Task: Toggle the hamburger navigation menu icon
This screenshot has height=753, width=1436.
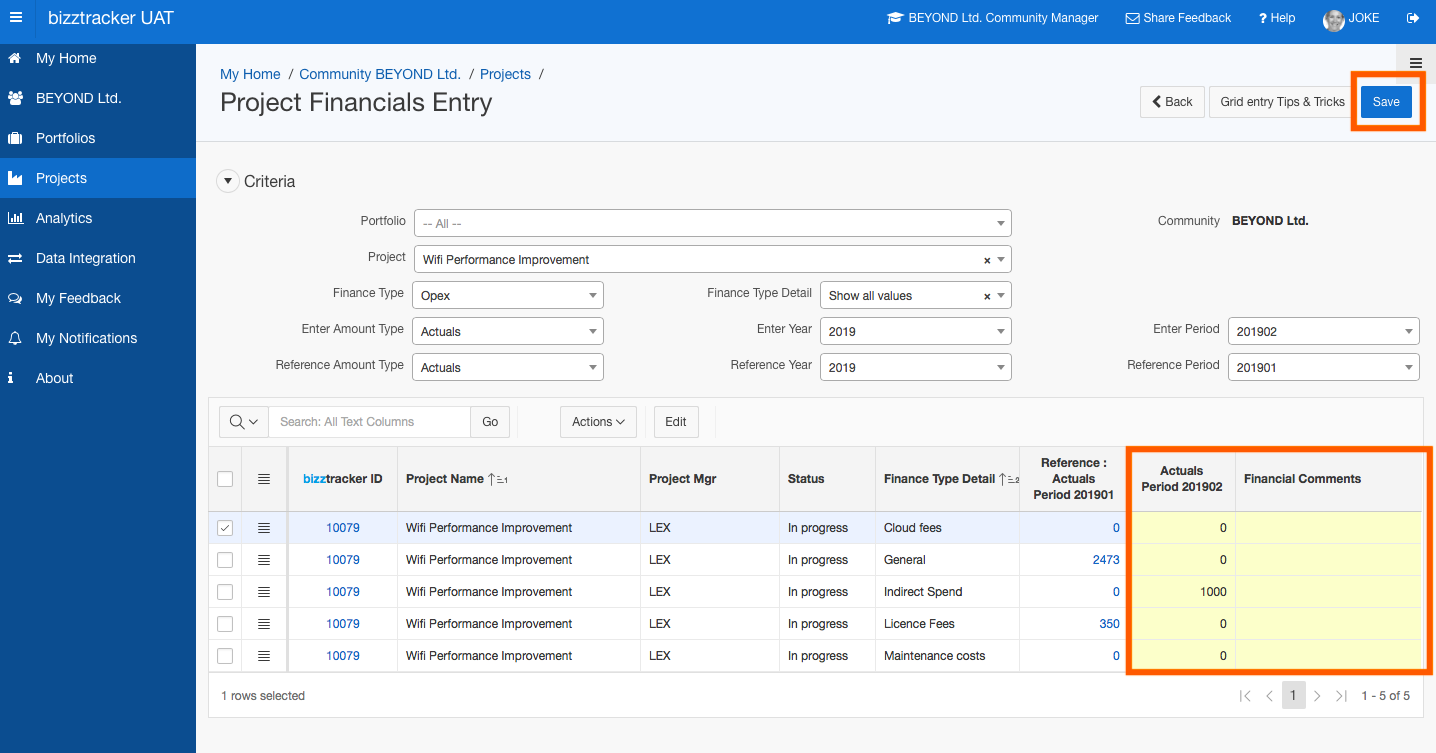Action: coord(15,18)
